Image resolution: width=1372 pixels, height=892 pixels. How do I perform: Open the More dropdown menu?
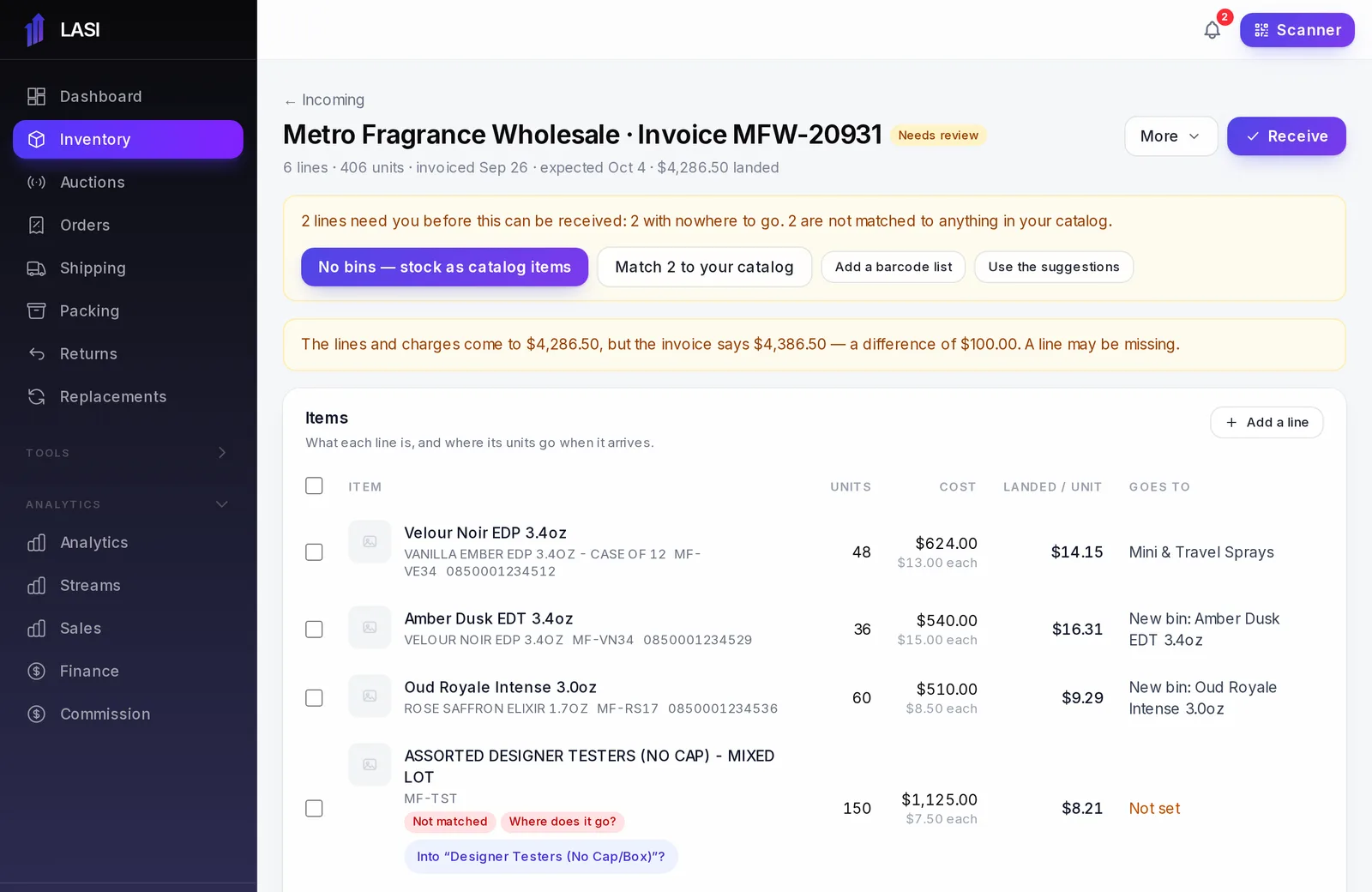1170,136
